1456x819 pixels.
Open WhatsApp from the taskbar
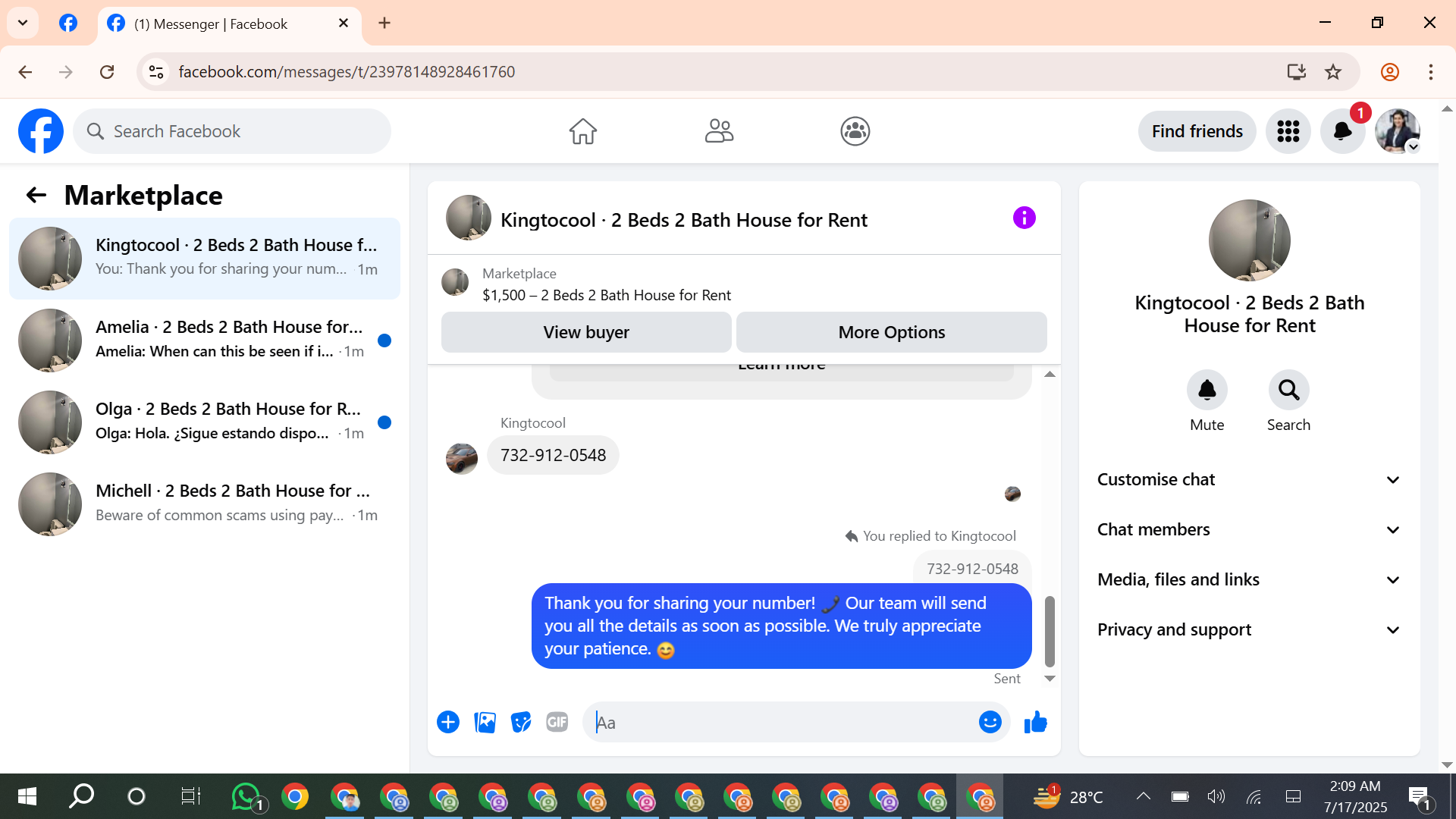click(246, 796)
